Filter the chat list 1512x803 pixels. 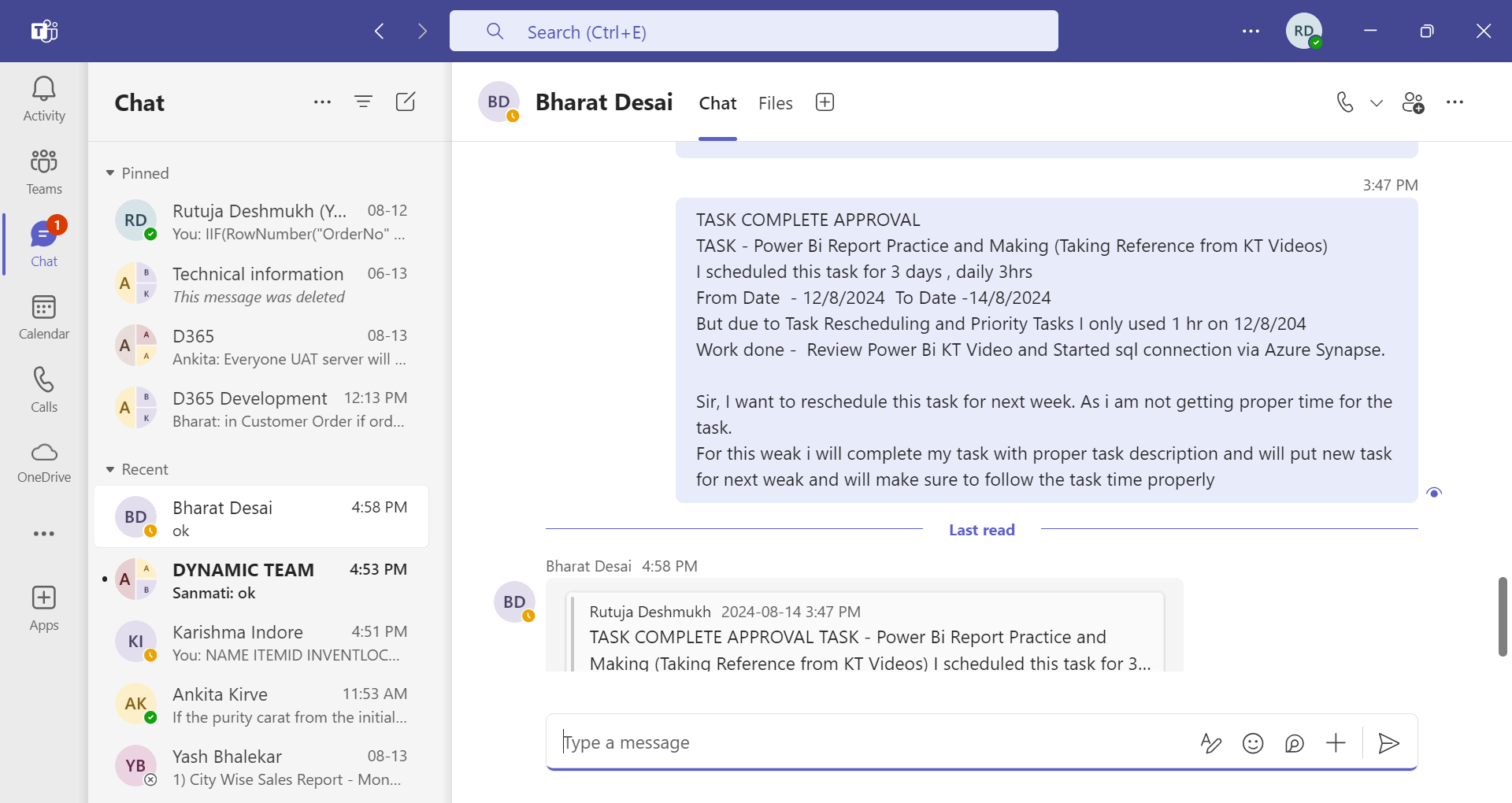coord(363,102)
